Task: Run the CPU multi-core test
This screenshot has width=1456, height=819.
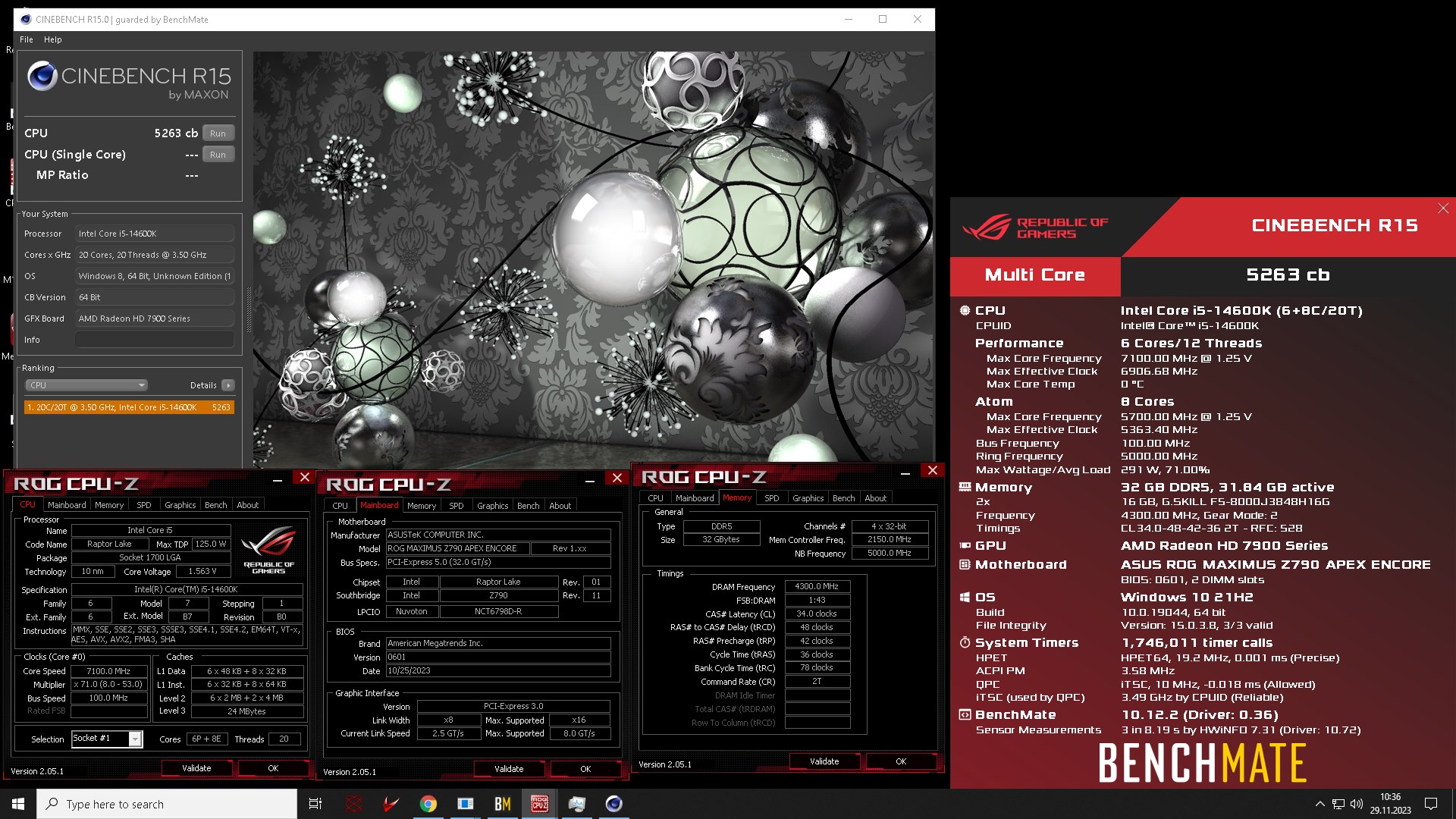Action: (218, 133)
